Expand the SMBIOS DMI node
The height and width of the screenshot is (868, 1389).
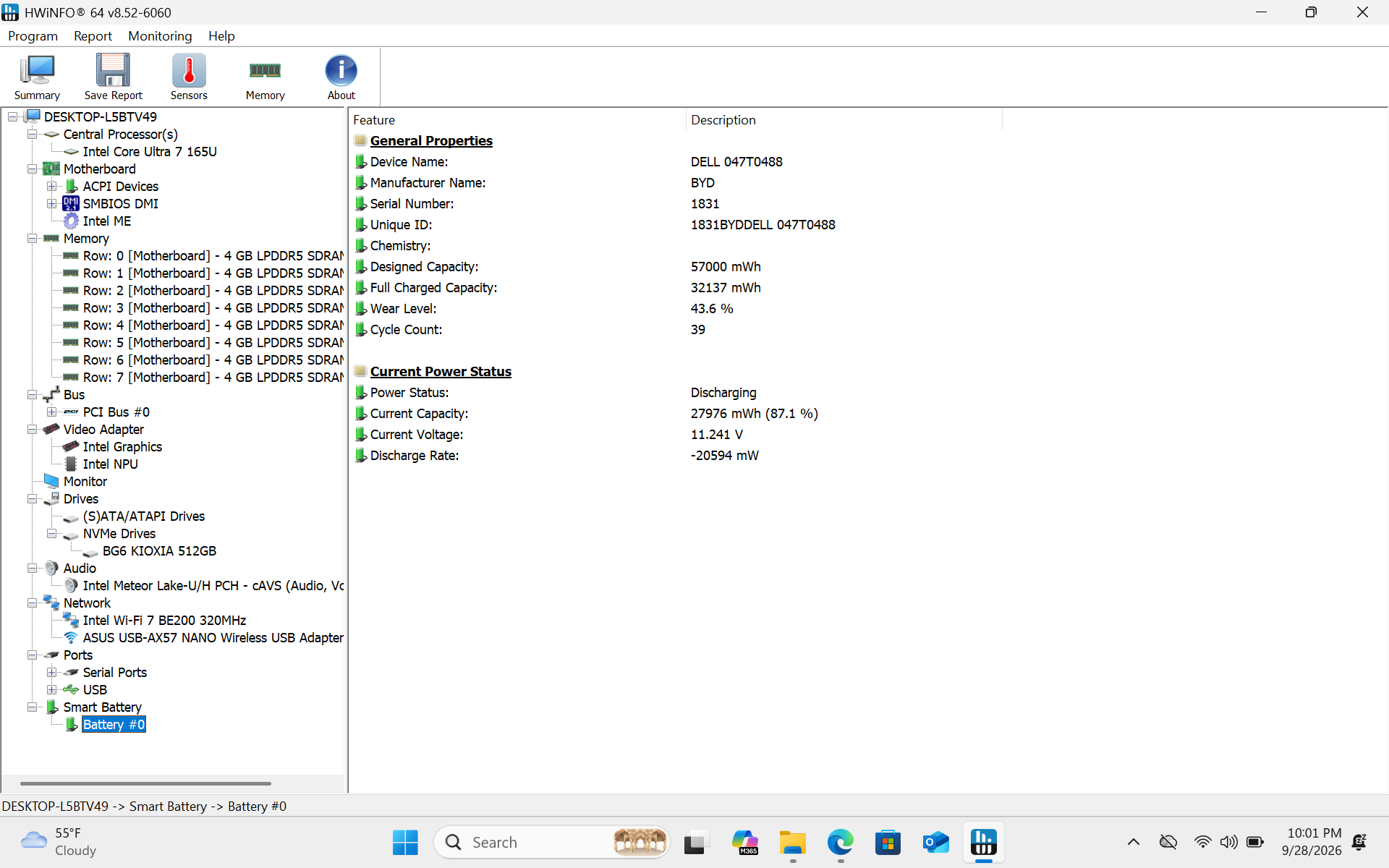(x=51, y=204)
